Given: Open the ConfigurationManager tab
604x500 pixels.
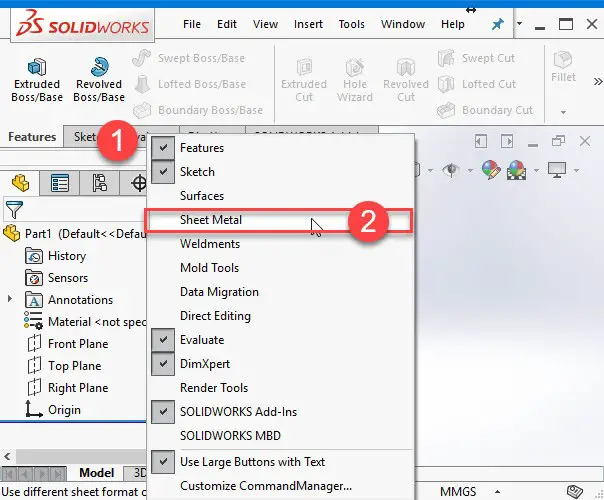Looking at the screenshot, I should click(99, 183).
